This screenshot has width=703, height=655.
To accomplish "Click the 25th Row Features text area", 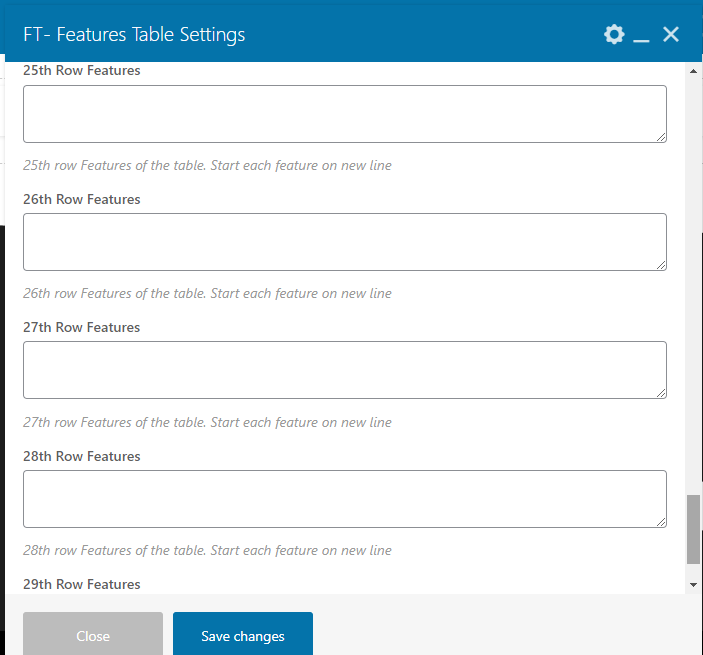I will tap(345, 114).
